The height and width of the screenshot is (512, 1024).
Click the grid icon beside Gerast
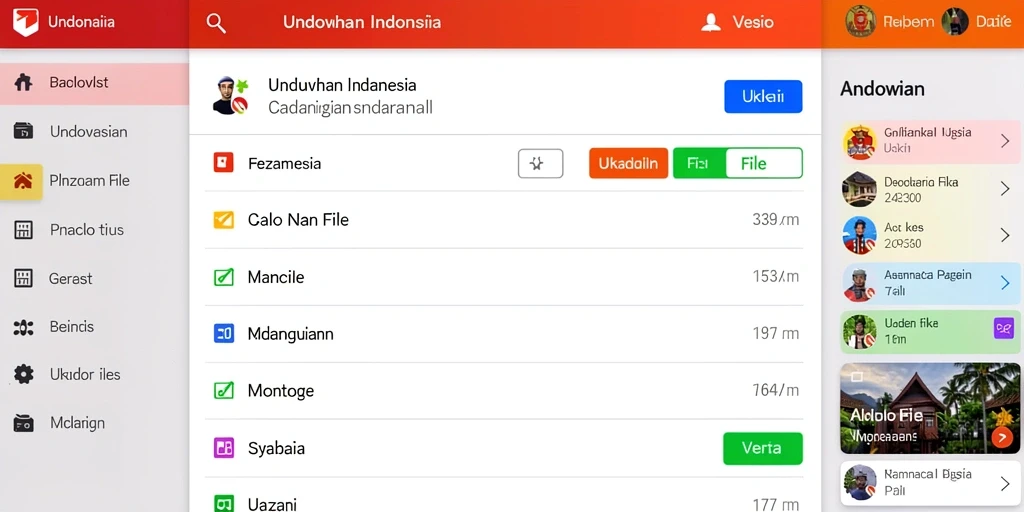point(24,279)
